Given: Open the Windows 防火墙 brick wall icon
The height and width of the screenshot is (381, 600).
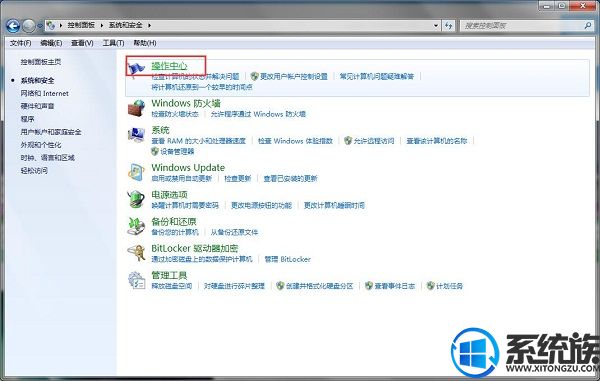Looking at the screenshot, I should click(136, 108).
